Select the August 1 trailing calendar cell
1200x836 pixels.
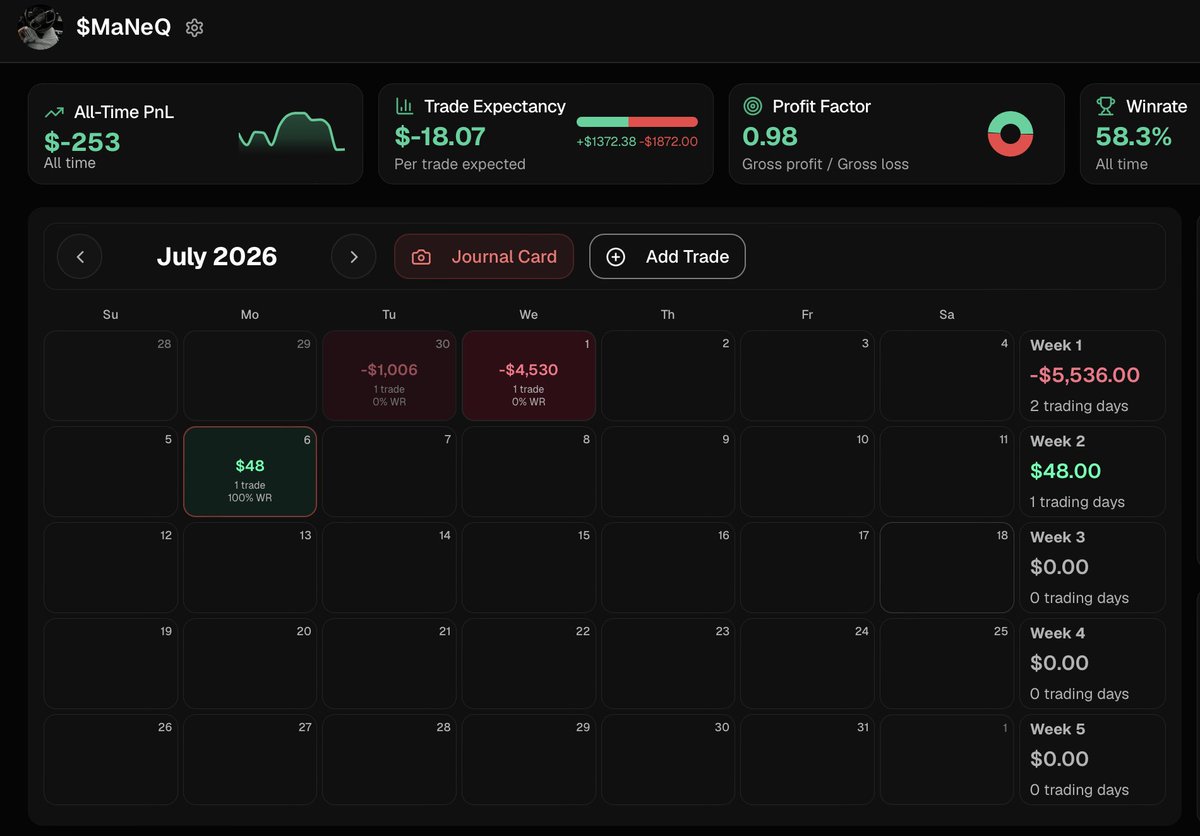947,759
